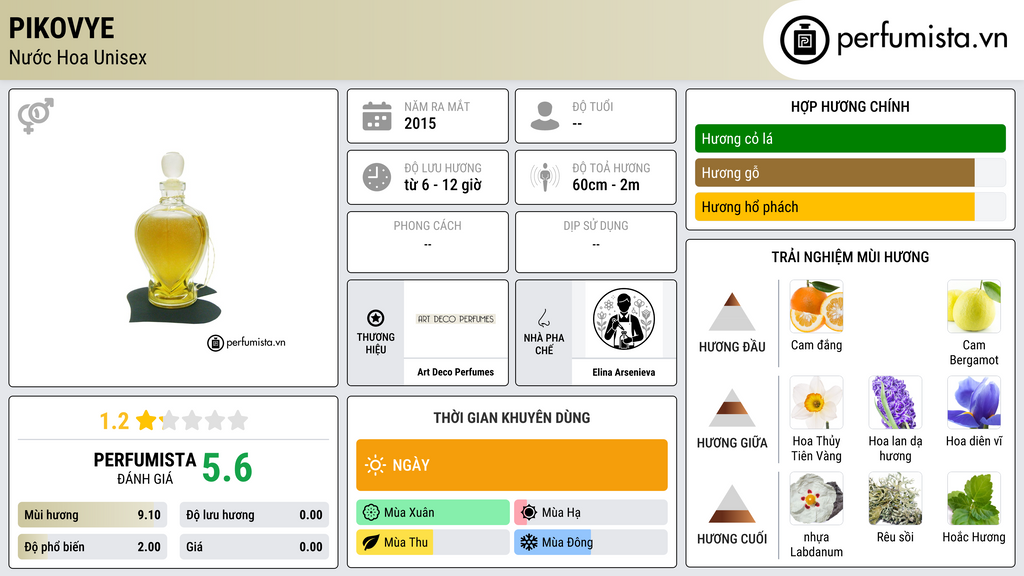Click the Hương đầu pyramid icon
The width and height of the screenshot is (1024, 576).
tap(732, 312)
